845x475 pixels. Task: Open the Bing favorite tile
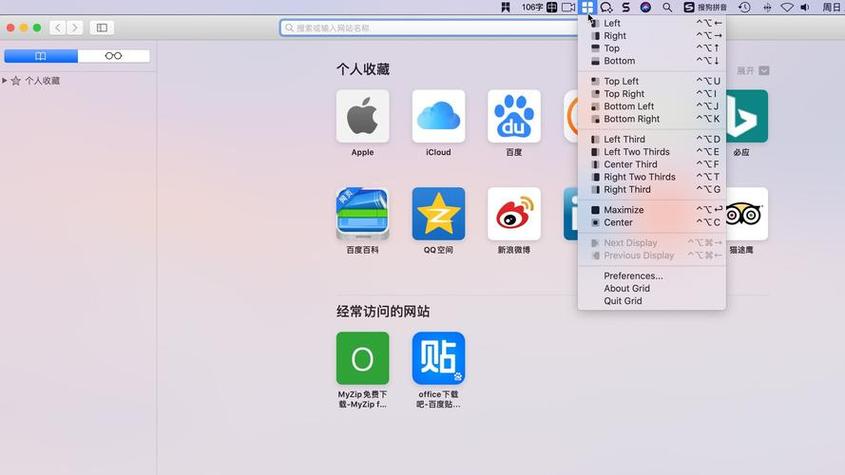pyautogui.click(x=747, y=116)
